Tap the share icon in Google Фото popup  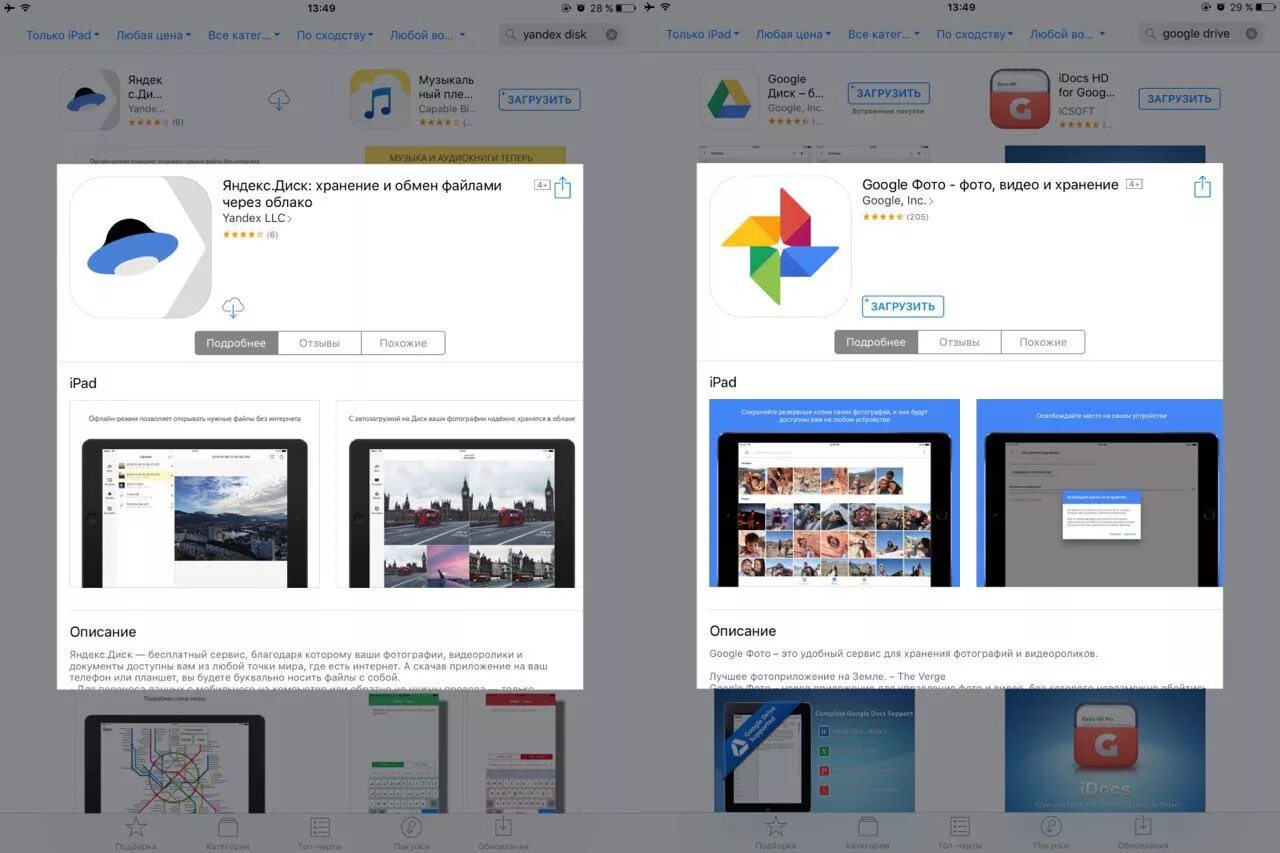click(1202, 187)
